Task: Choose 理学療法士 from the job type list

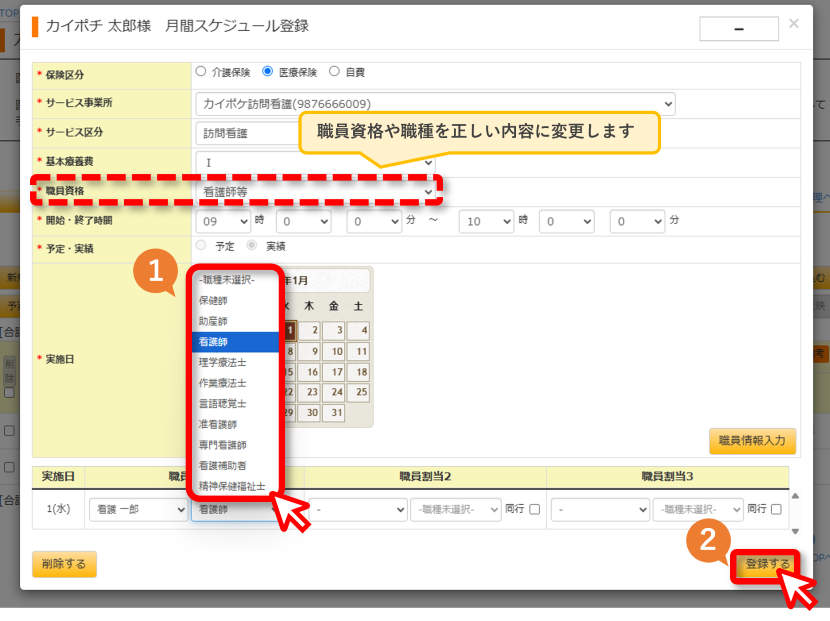Action: (236, 363)
